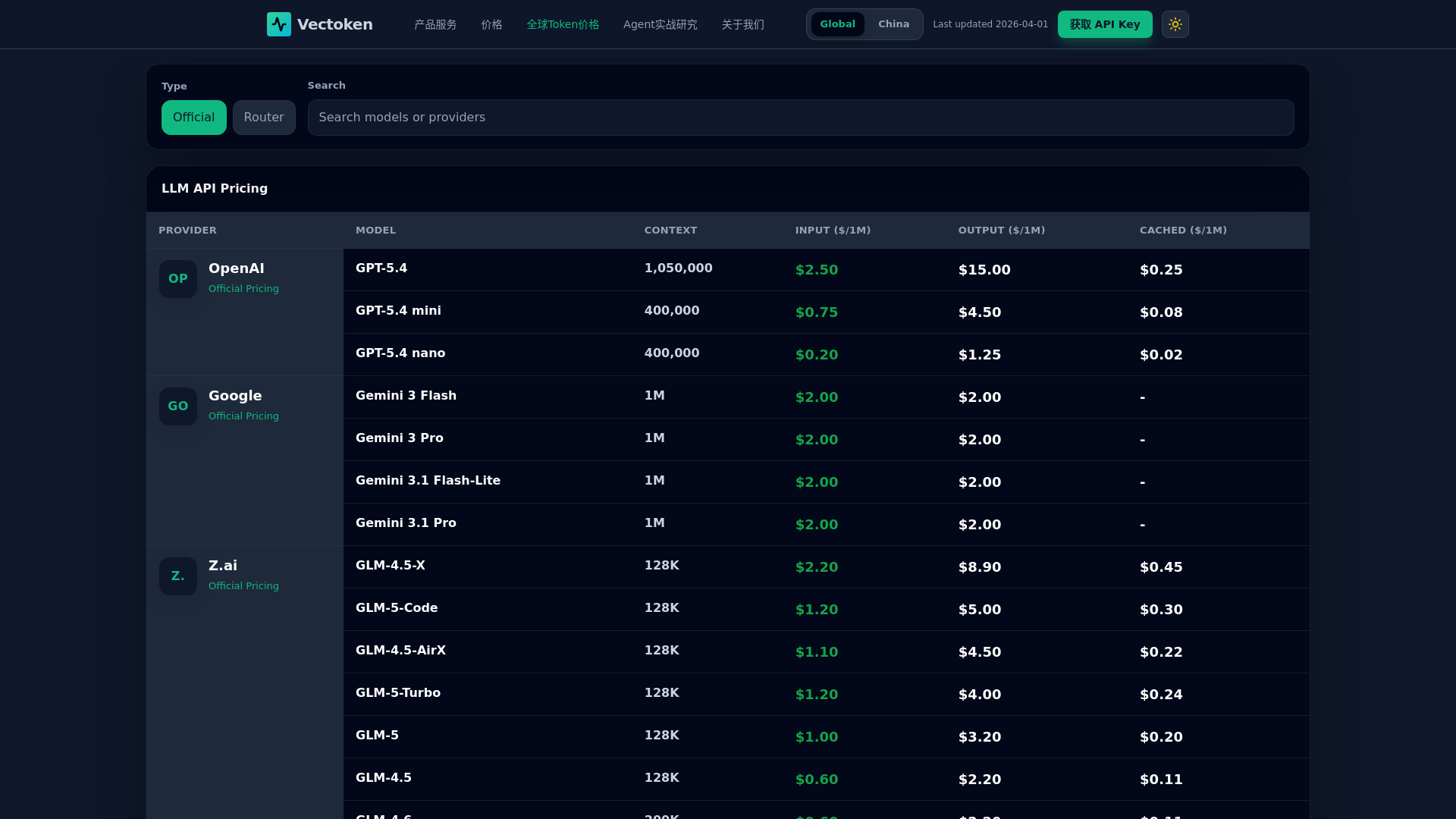Select the Gemini 3 Pro model name
Screen dimensions: 1456x819
click(x=400, y=438)
